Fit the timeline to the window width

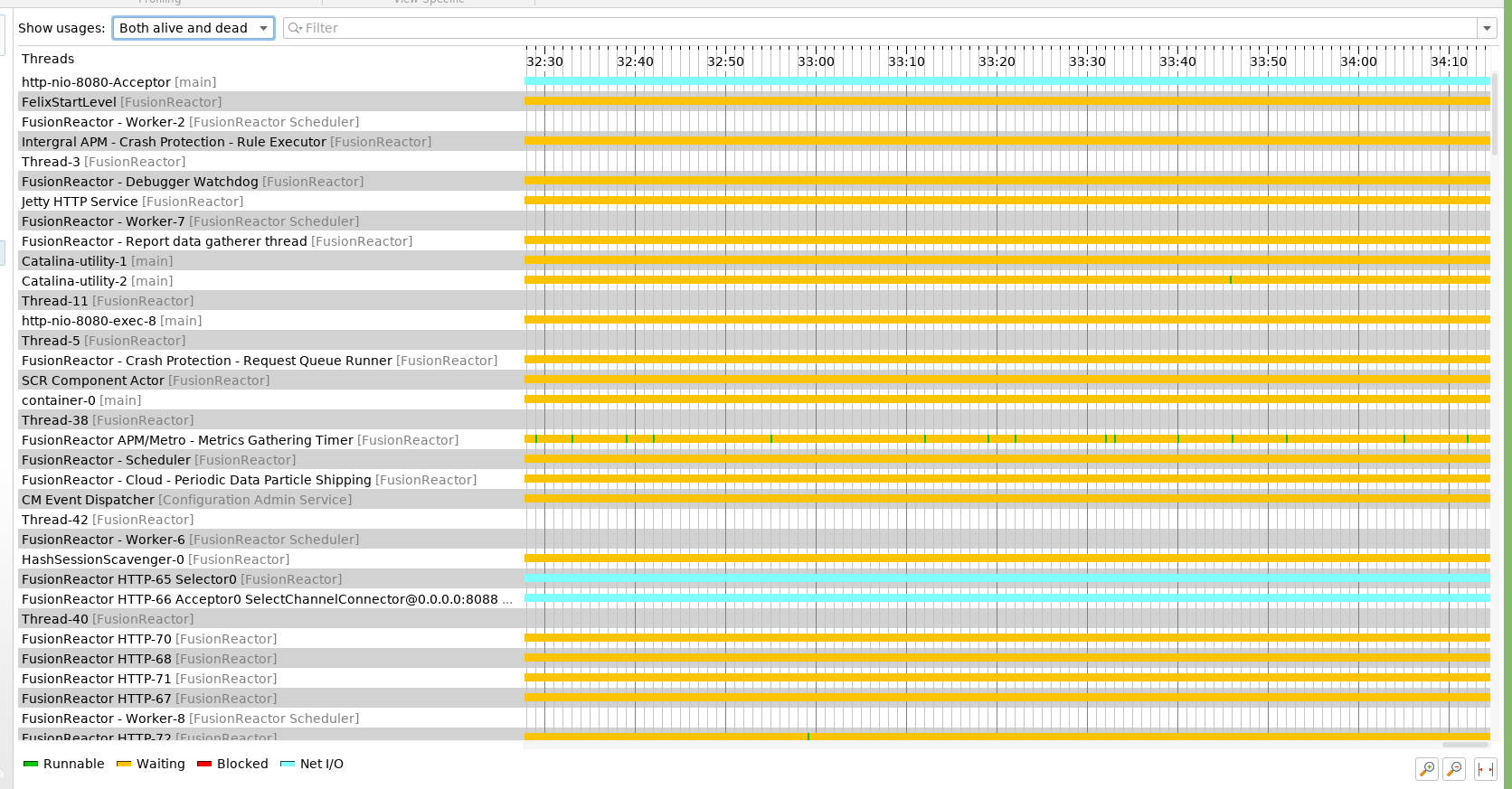pos(1486,769)
